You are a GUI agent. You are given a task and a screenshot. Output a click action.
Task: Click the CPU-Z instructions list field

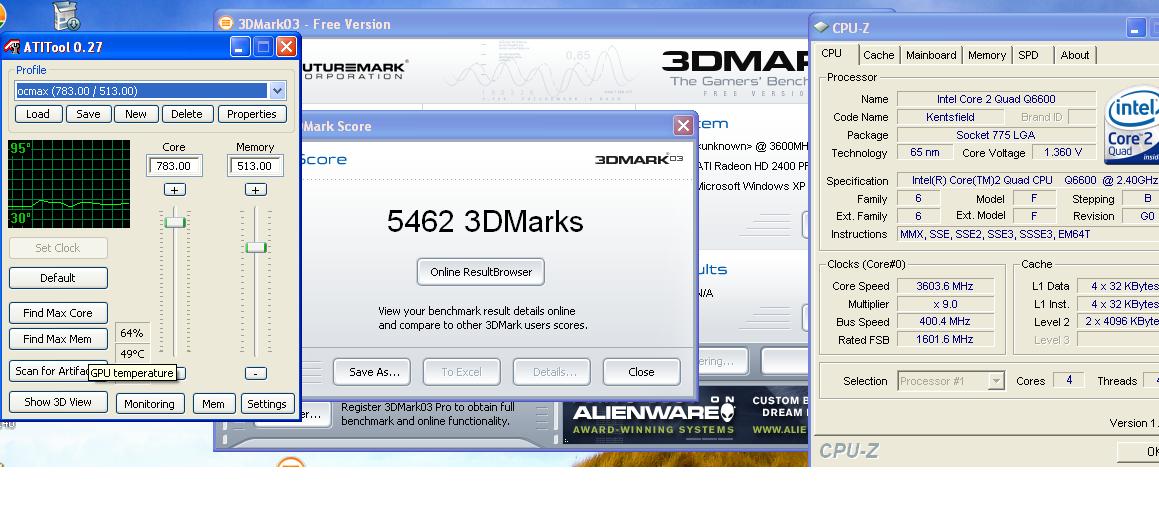(1027, 234)
